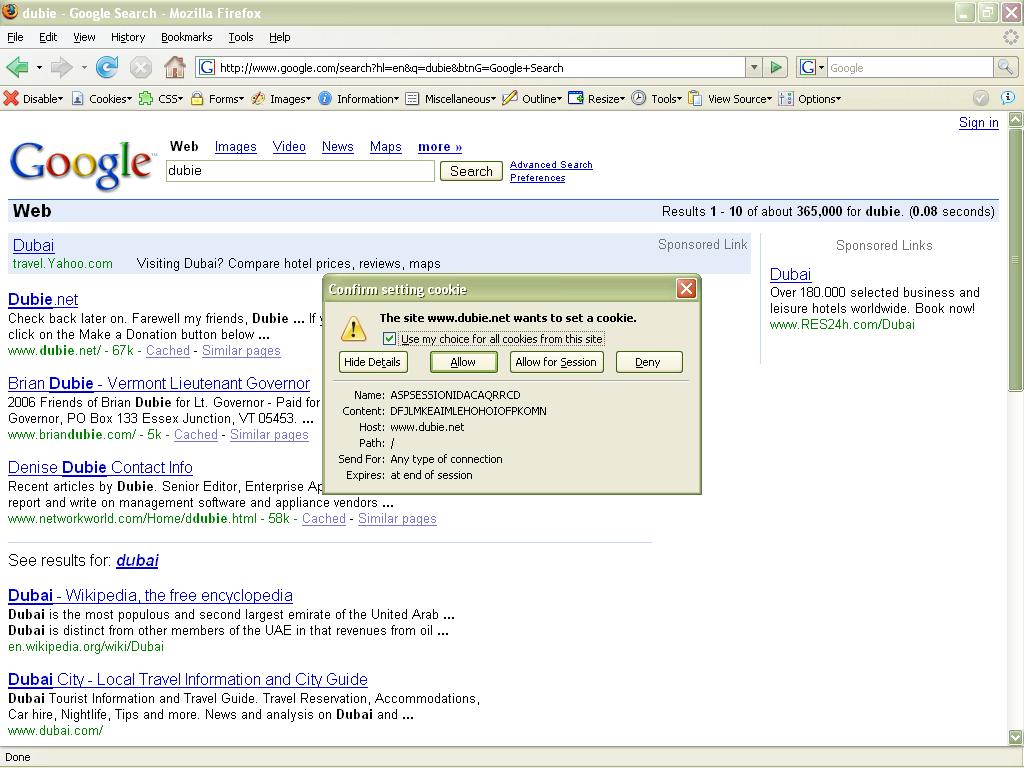Screen dimensions: 1024x768
Task: Open Dubai Wikipedia result link
Action: click(x=150, y=596)
